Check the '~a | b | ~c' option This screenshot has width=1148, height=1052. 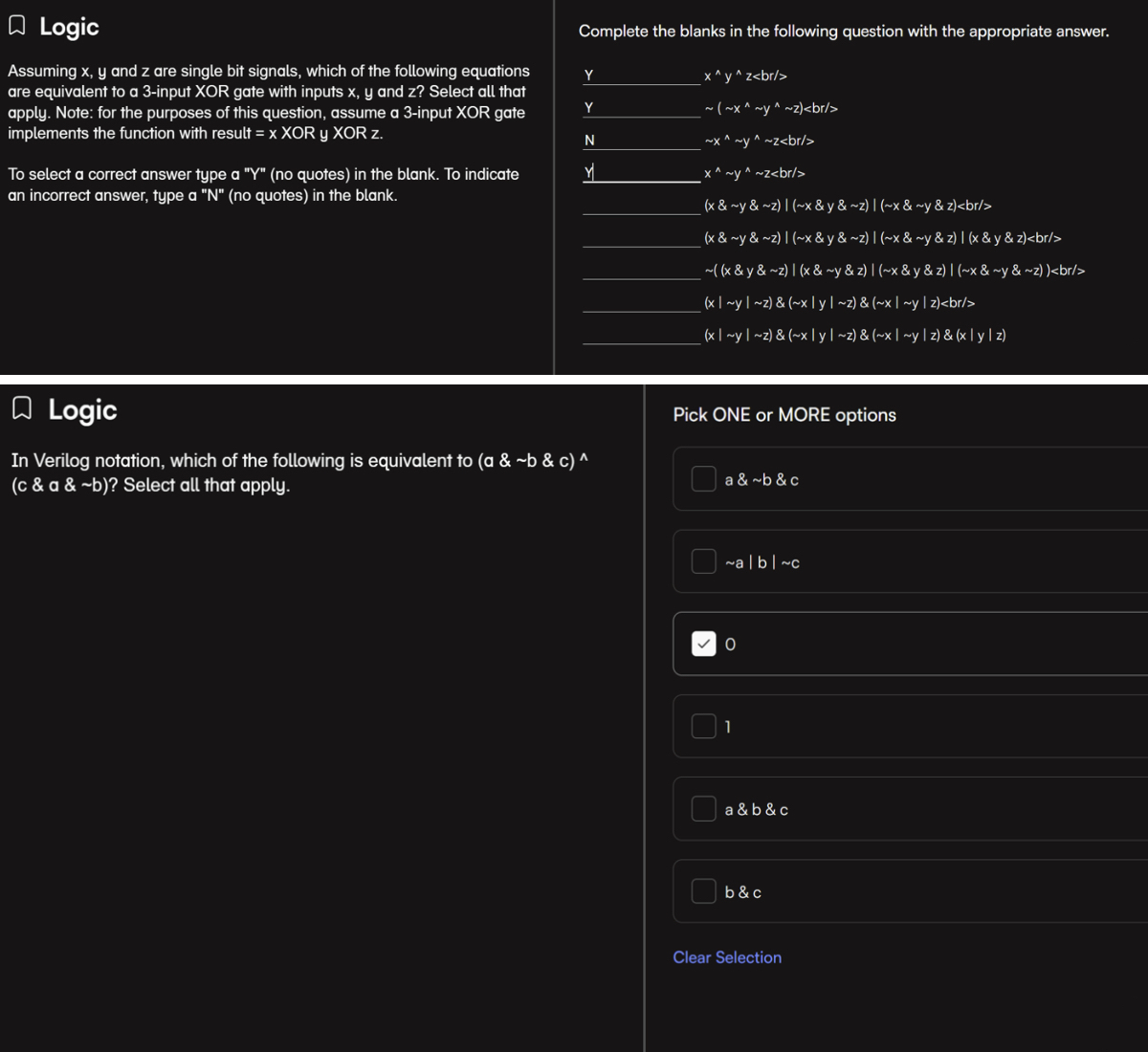point(703,561)
